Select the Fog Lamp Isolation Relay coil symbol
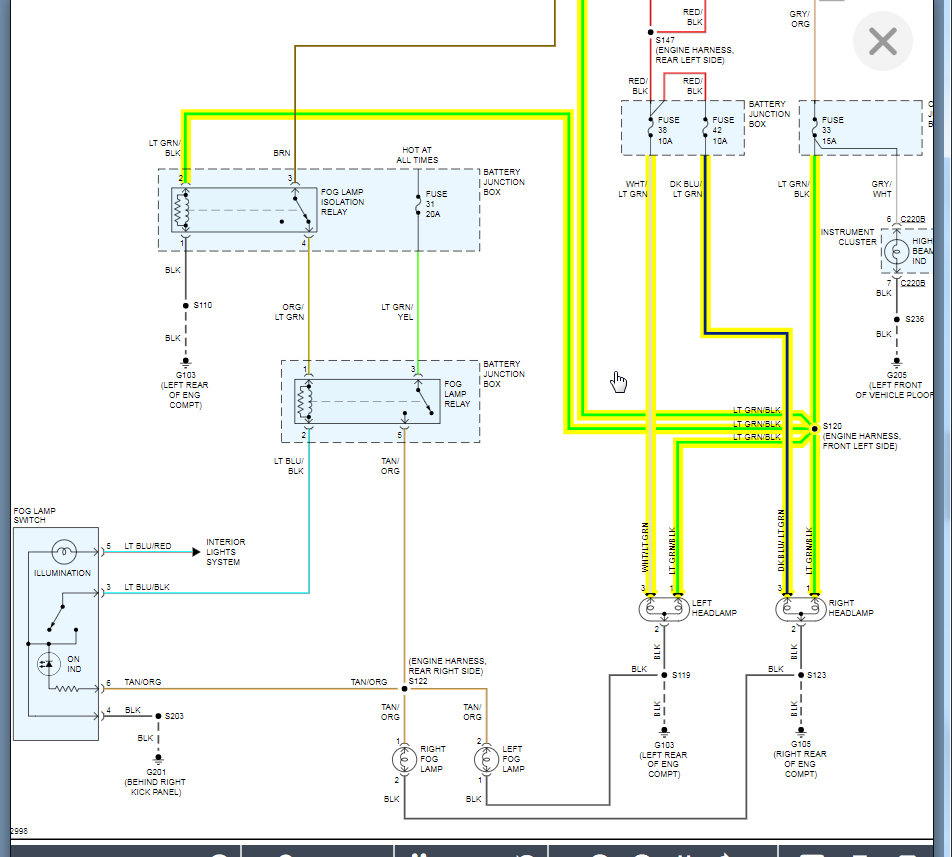 tap(182, 210)
